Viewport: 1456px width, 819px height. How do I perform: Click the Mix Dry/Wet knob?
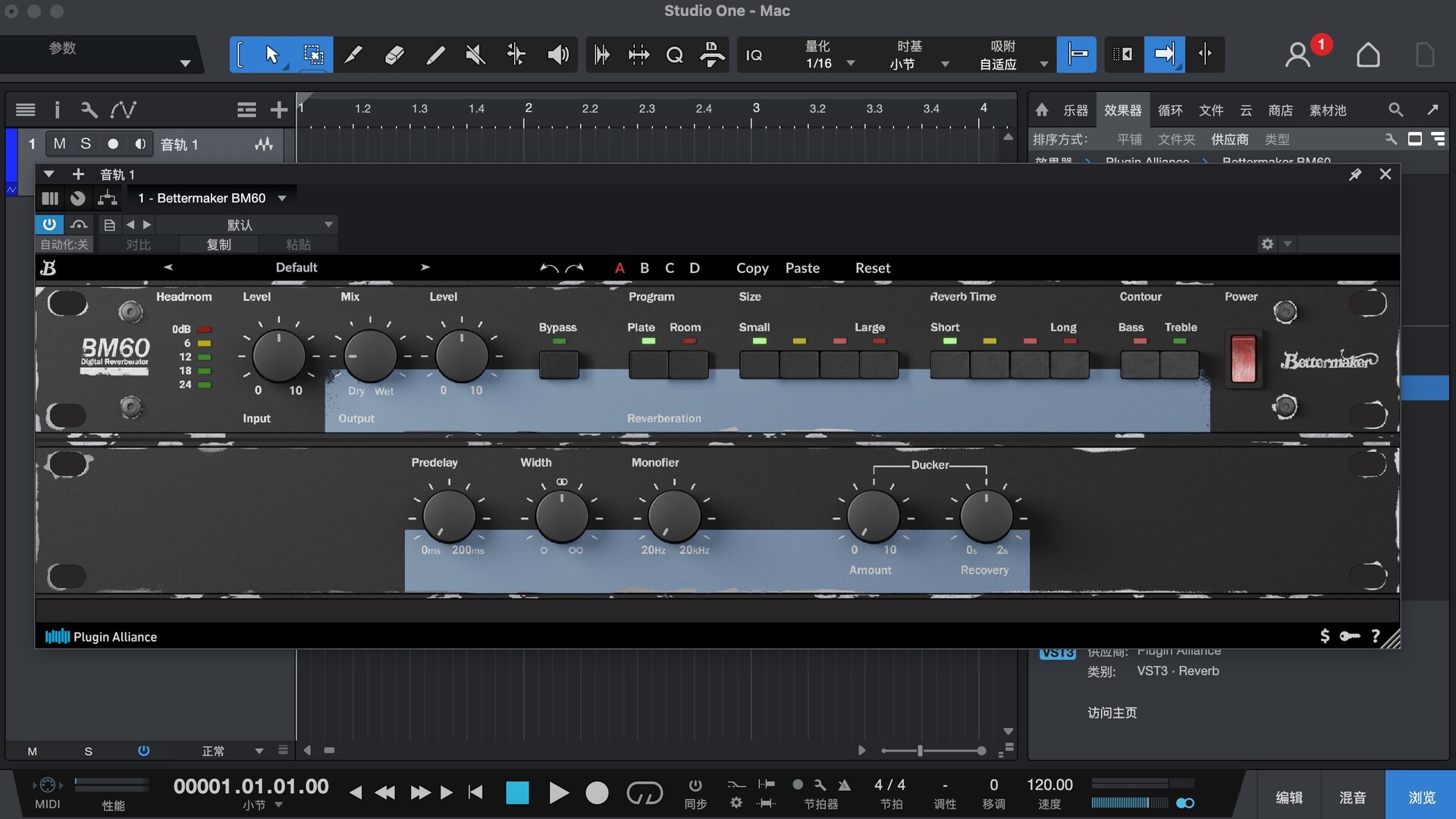coord(370,356)
